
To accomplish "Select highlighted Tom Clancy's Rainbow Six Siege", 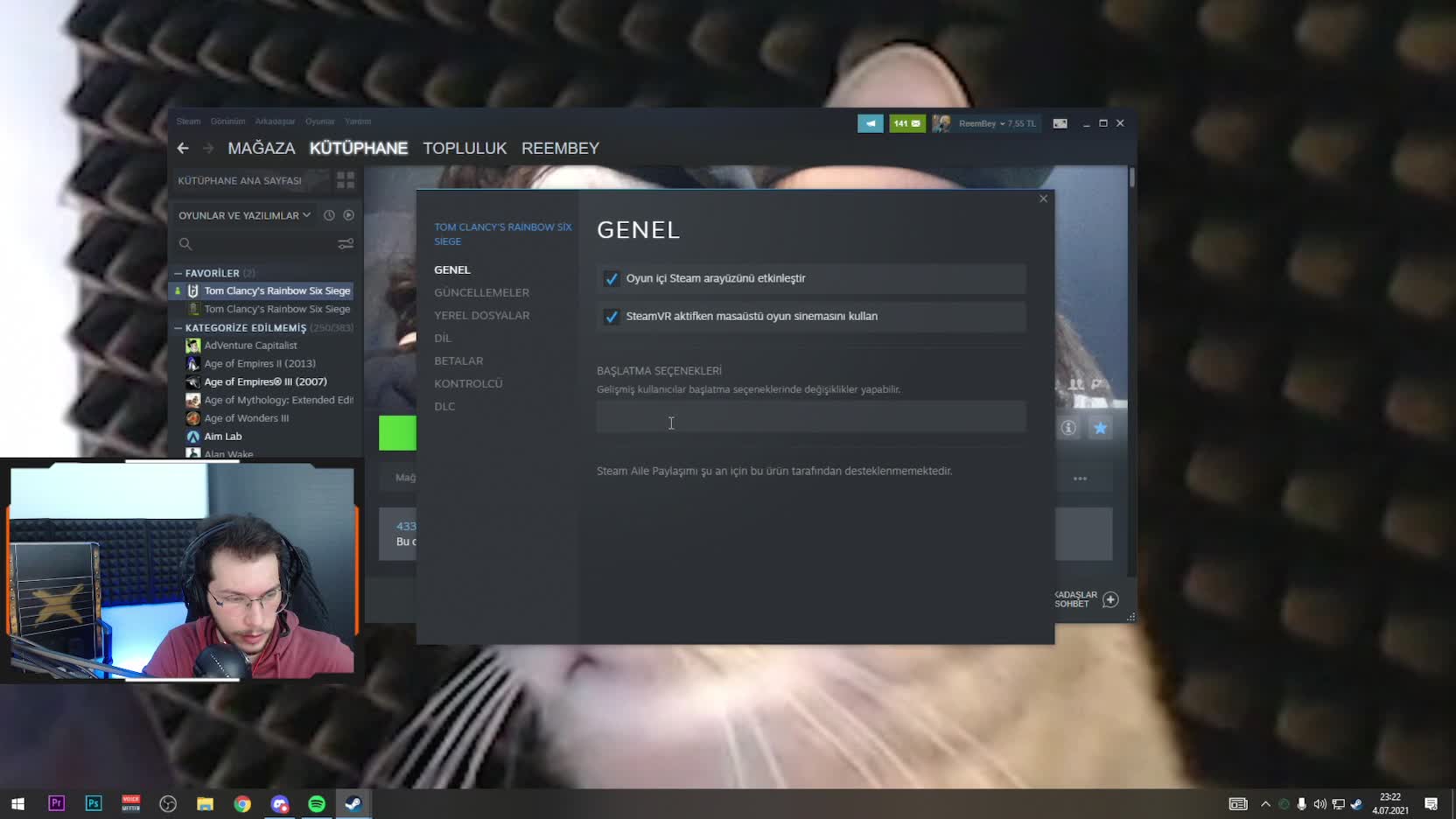I will (x=262, y=290).
